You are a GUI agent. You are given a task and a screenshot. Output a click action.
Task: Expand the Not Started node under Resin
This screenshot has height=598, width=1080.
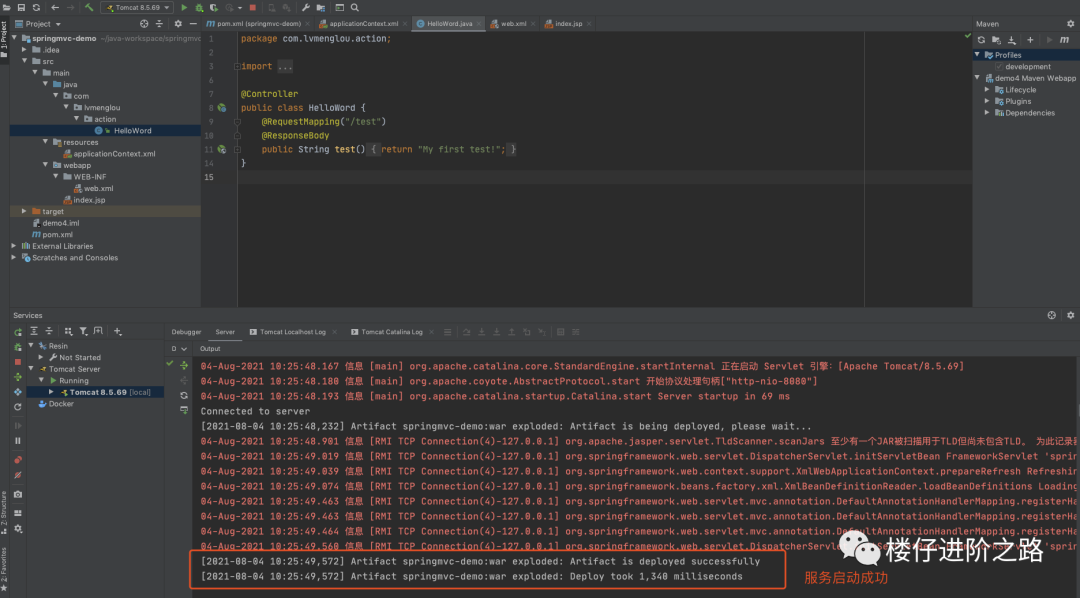coord(41,358)
